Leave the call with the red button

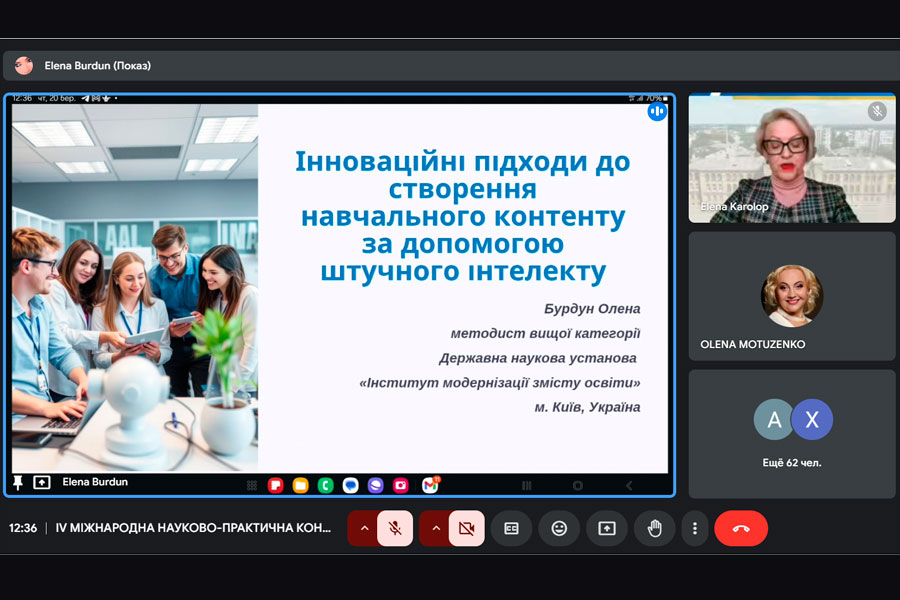[741, 528]
